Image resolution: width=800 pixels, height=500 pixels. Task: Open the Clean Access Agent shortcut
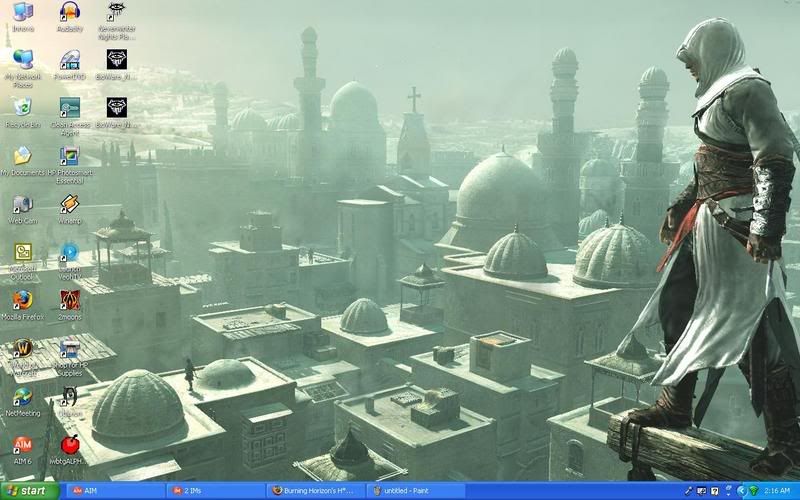point(69,117)
